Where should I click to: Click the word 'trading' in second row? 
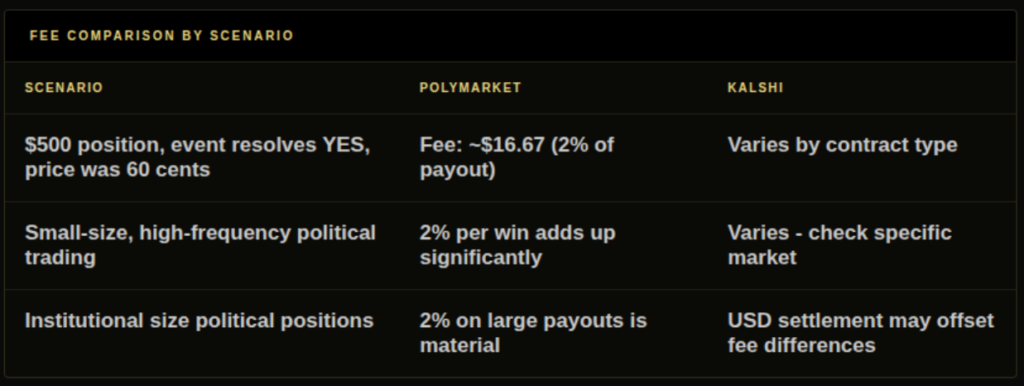(x=60, y=258)
